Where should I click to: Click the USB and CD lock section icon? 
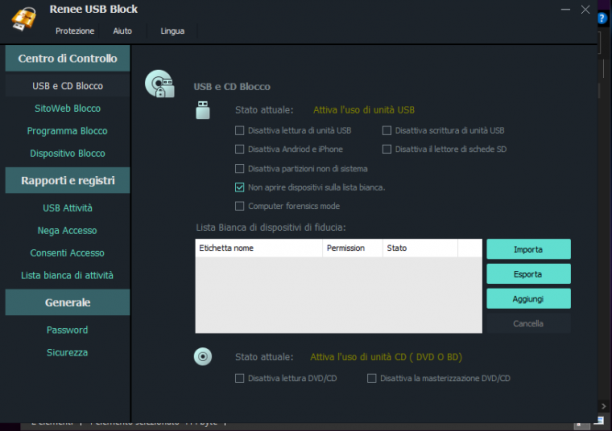[x=160, y=84]
